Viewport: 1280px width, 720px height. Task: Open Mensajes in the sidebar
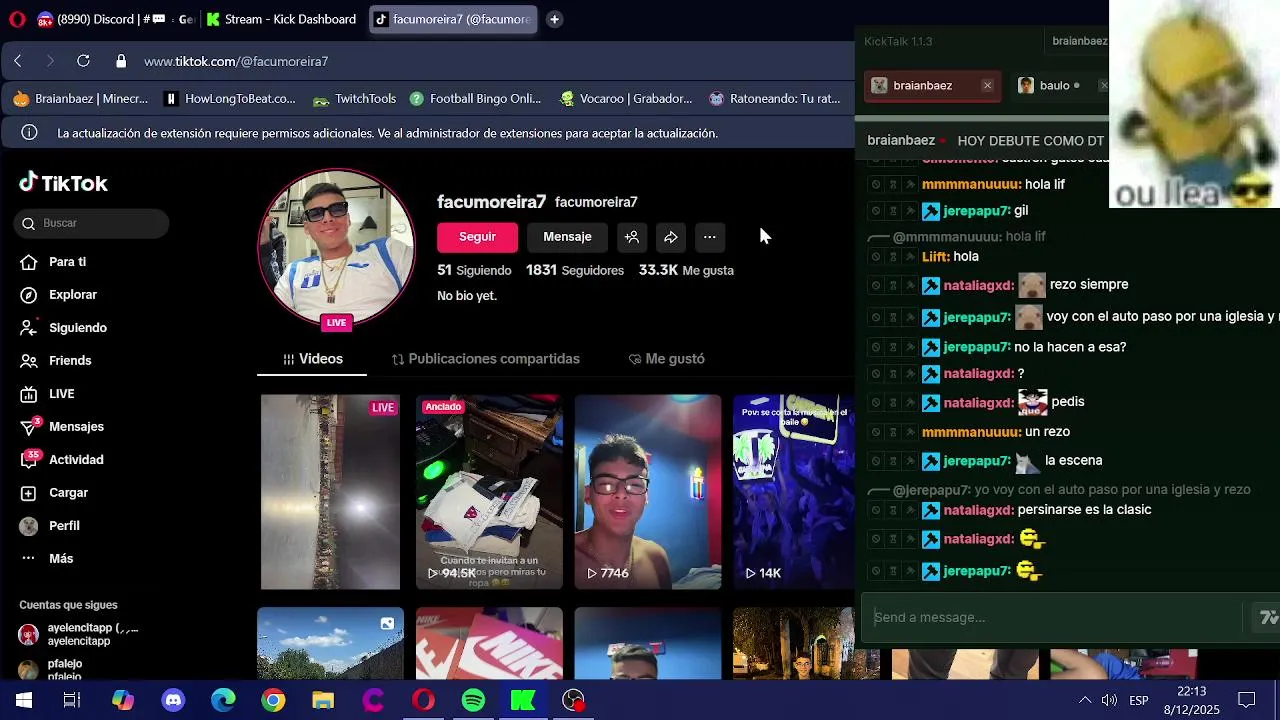(x=76, y=427)
